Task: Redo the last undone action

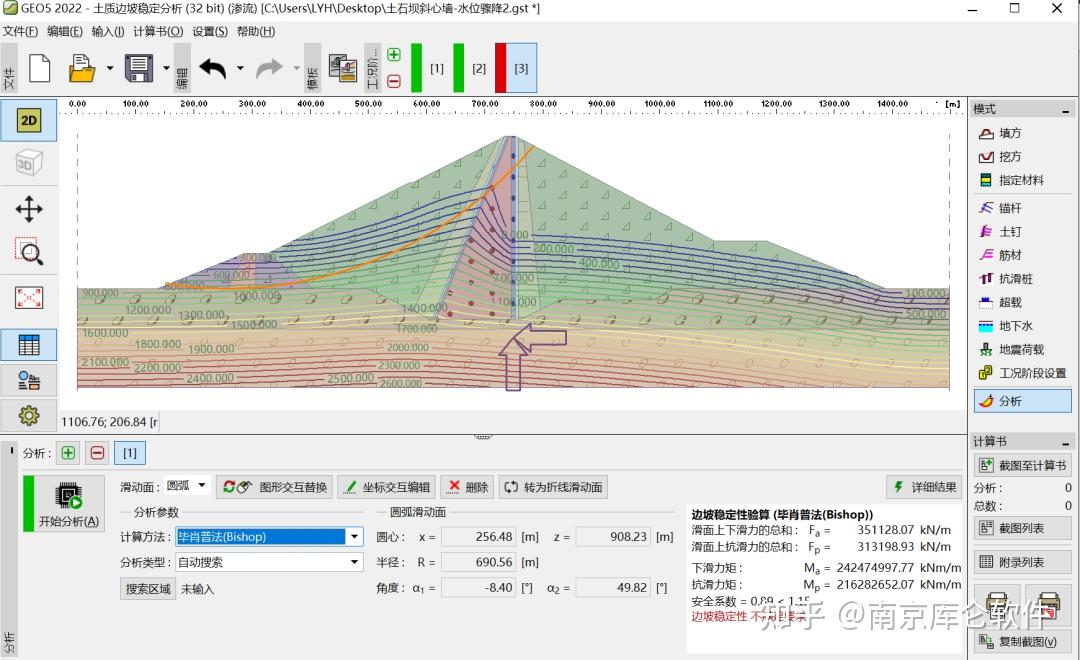Action: click(x=269, y=68)
